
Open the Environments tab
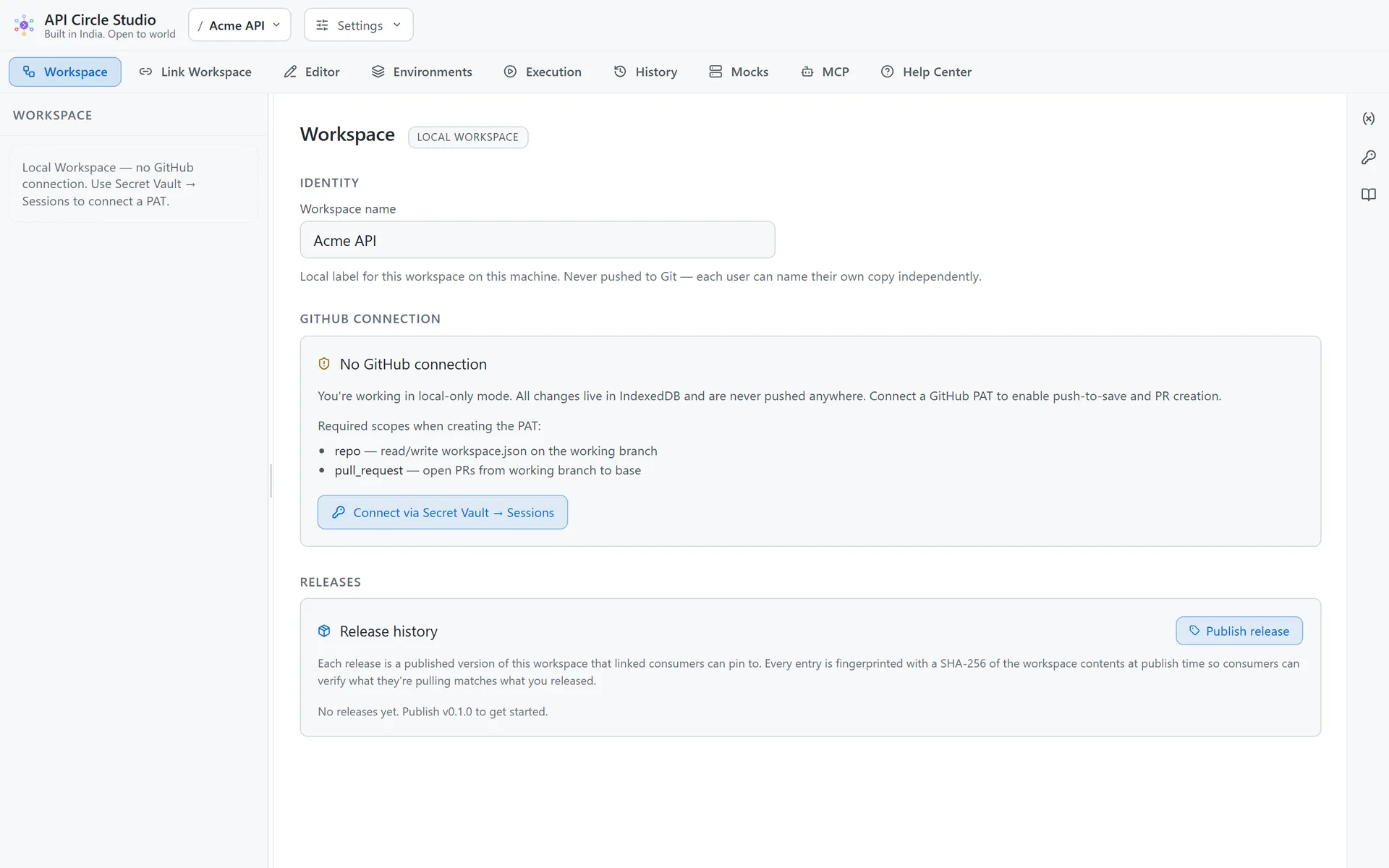pos(422,72)
